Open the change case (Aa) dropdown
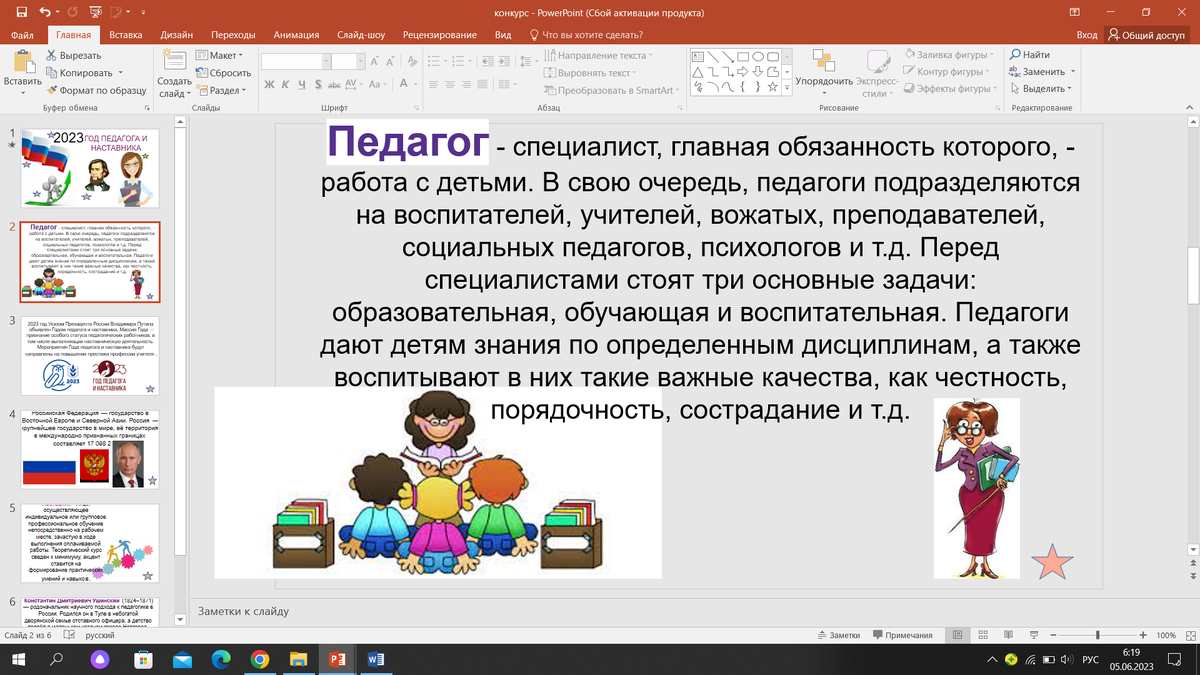 pyautogui.click(x=377, y=85)
